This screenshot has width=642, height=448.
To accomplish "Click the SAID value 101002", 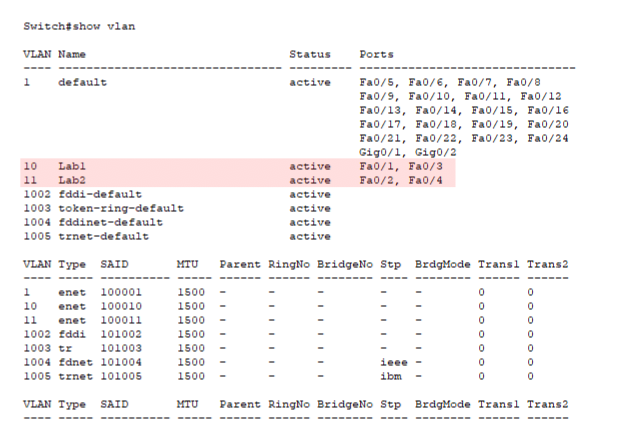I will 121,334.
